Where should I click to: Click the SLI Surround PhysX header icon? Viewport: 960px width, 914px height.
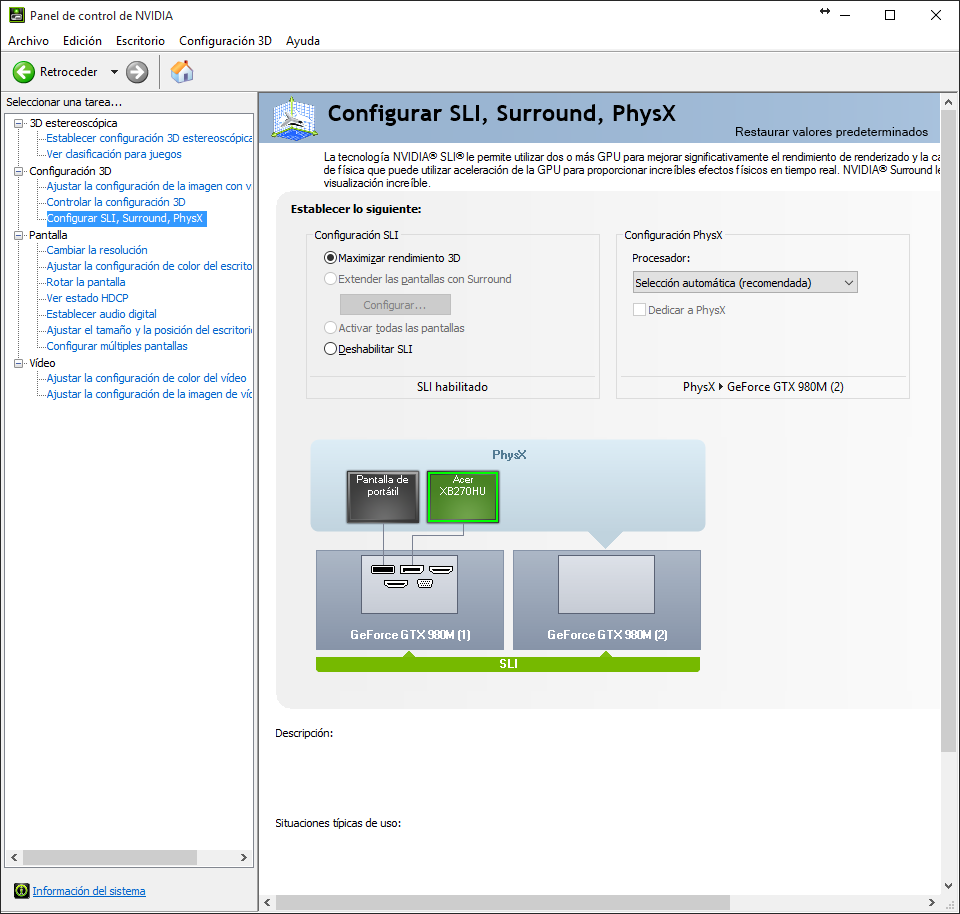[294, 118]
